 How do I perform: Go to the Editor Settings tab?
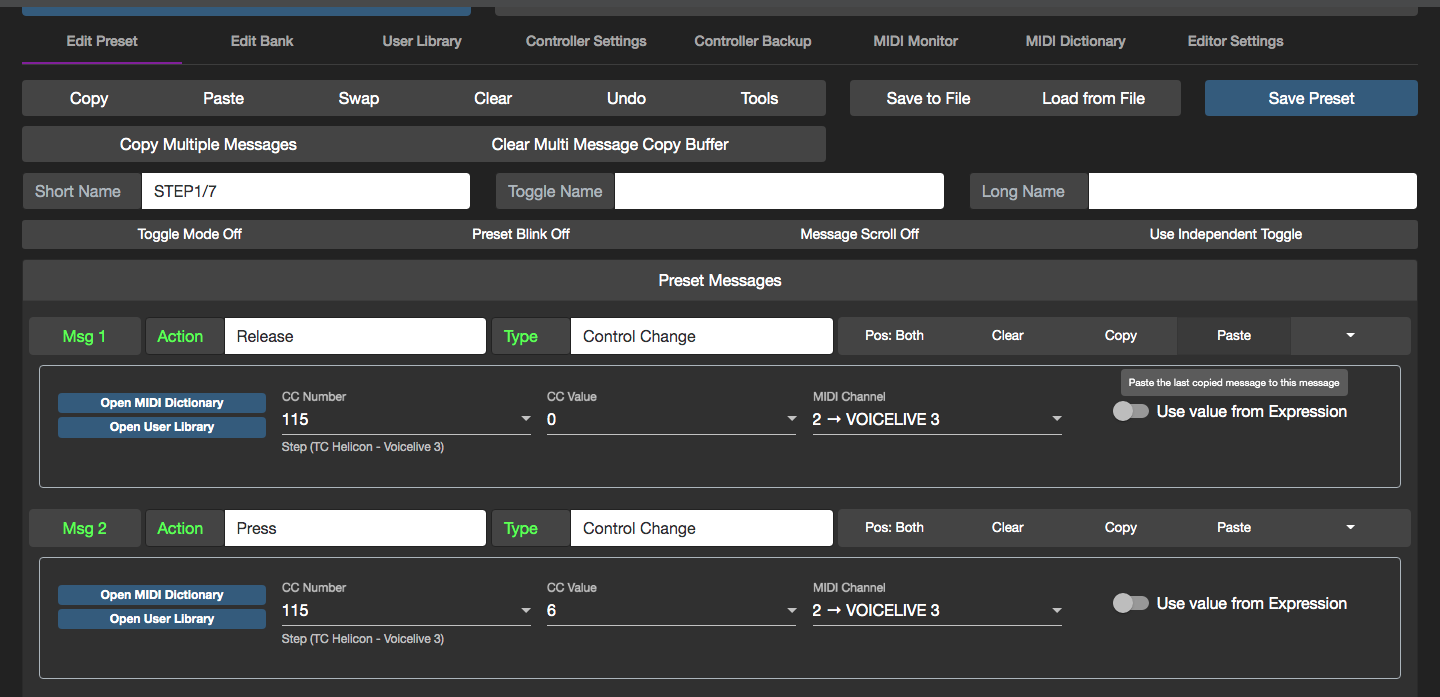point(1235,41)
